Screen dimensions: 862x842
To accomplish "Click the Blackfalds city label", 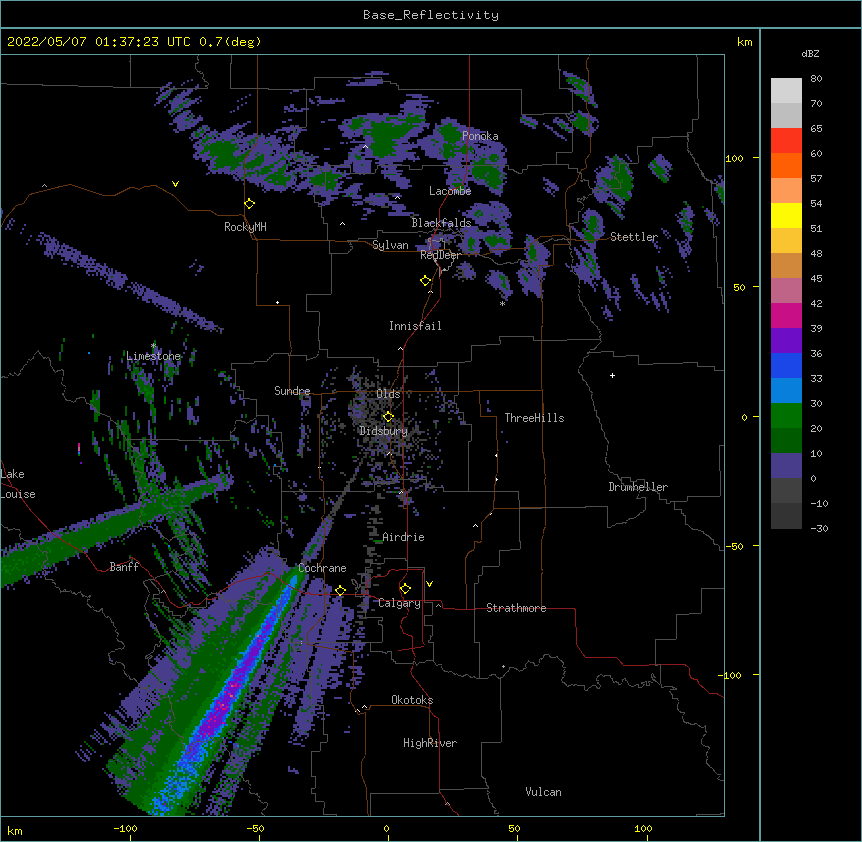I will (x=441, y=223).
